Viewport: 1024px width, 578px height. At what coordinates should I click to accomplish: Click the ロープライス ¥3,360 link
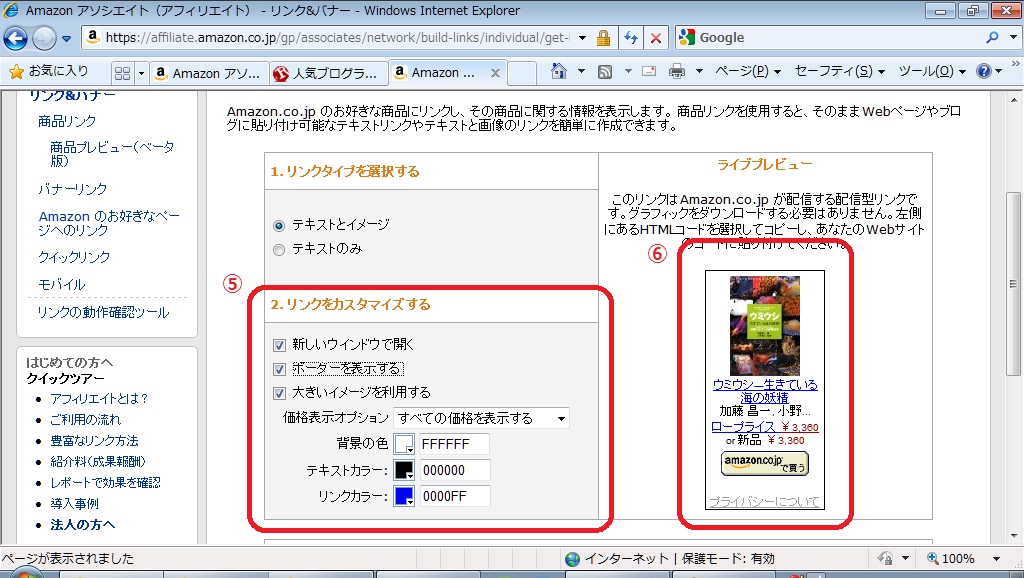coord(765,427)
